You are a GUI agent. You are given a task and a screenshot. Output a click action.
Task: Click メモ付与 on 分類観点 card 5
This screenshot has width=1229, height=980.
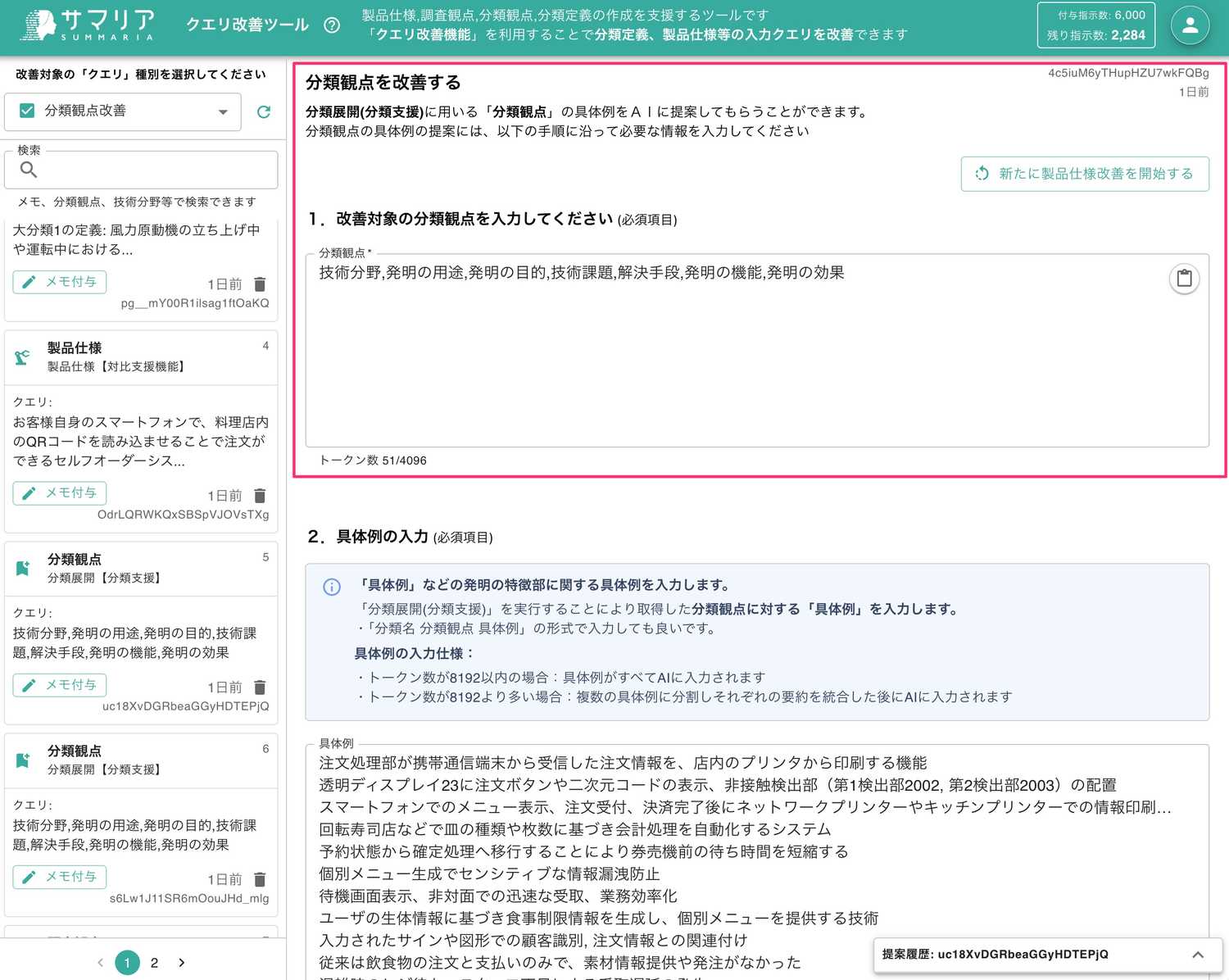tap(60, 685)
